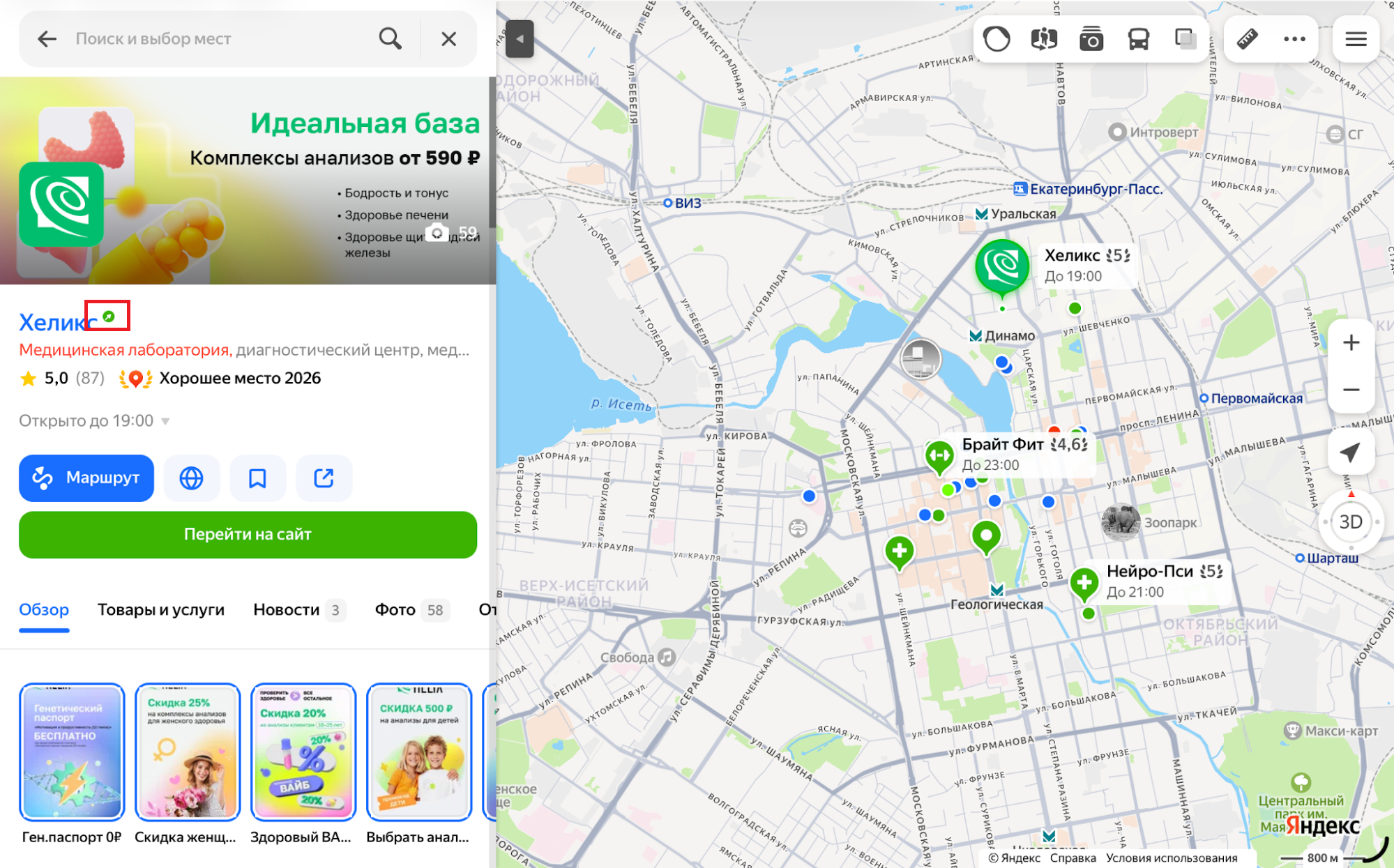Expand opening hours 'Открыто до 19:00'
Viewport: 1394px width, 868px height.
click(x=94, y=421)
